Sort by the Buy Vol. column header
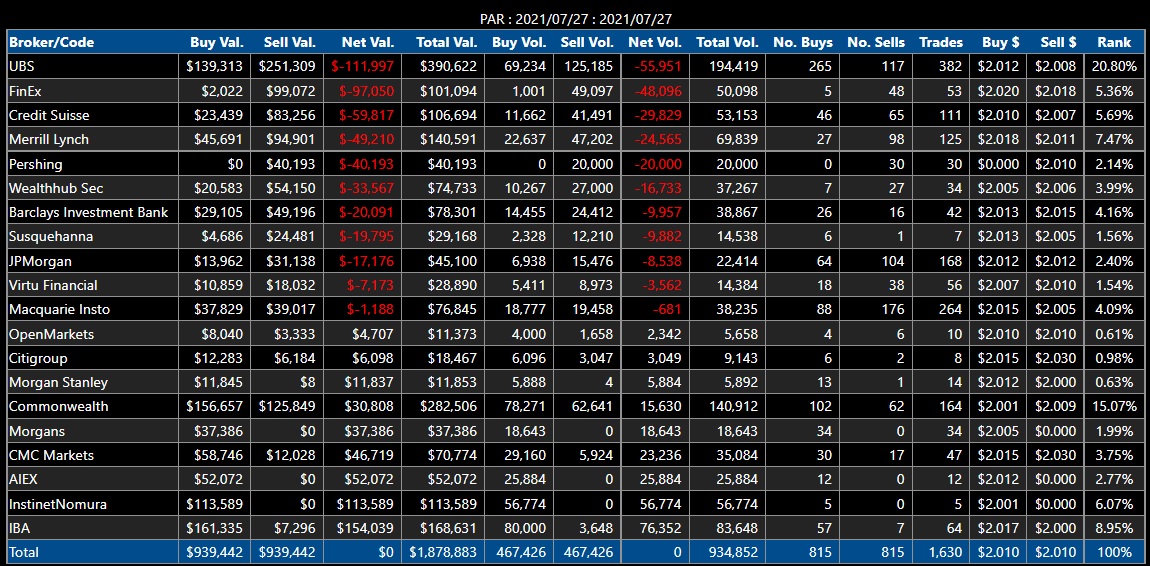1150x566 pixels. pos(519,43)
